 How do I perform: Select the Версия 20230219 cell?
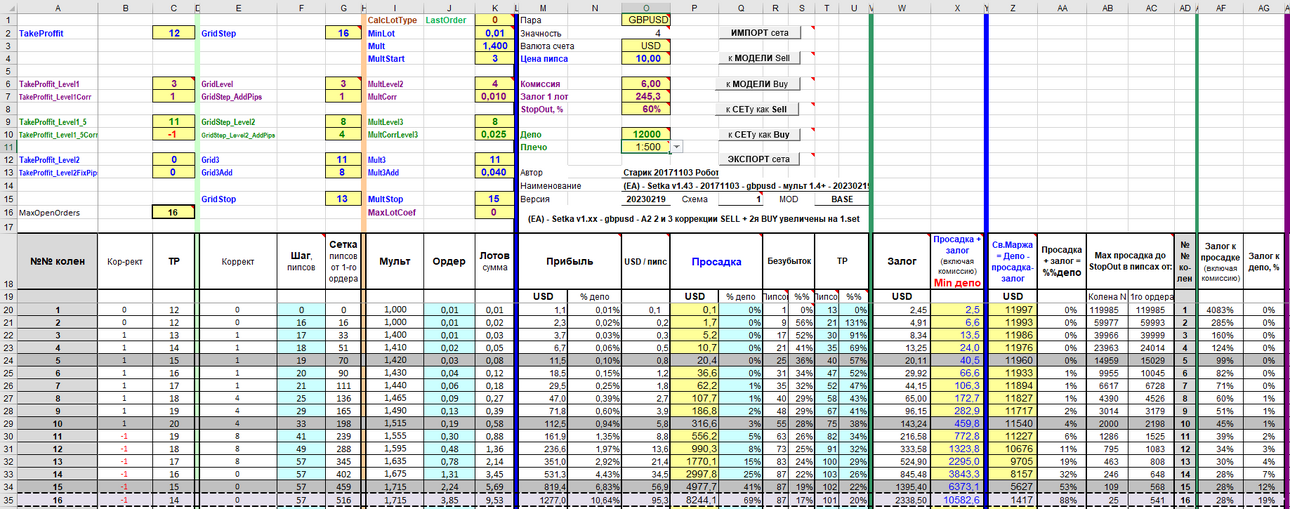[x=646, y=199]
